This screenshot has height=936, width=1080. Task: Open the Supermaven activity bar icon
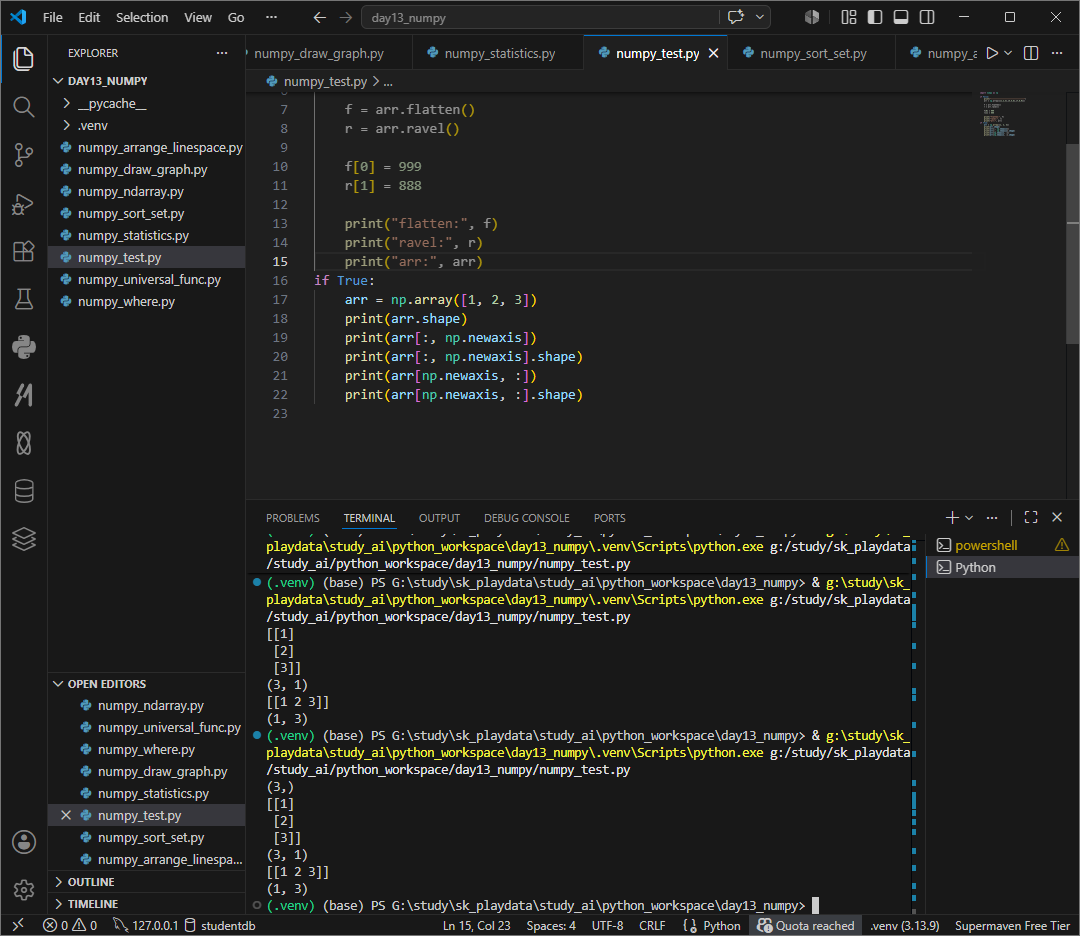pyautogui.click(x=23, y=395)
